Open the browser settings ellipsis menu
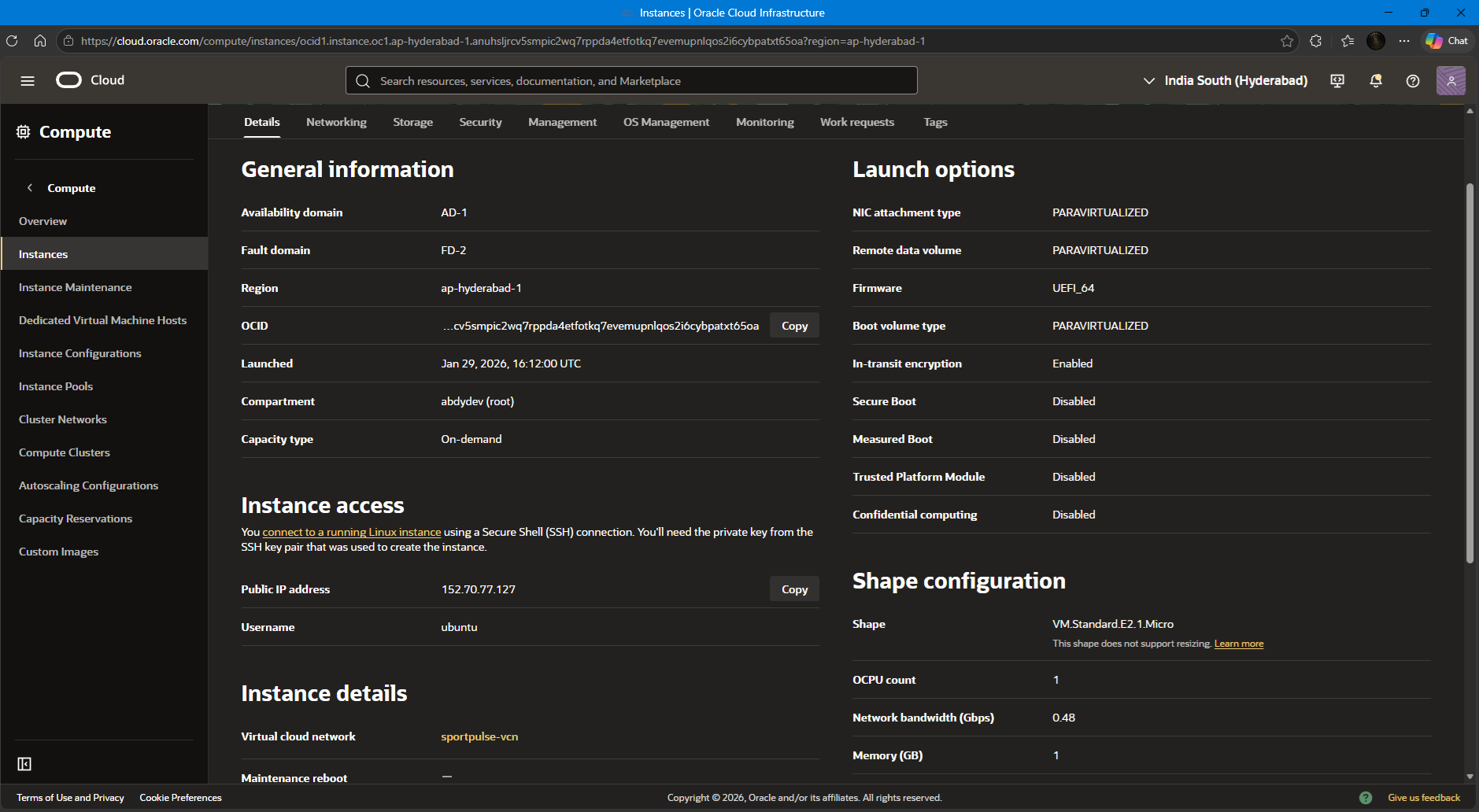 [1404, 41]
